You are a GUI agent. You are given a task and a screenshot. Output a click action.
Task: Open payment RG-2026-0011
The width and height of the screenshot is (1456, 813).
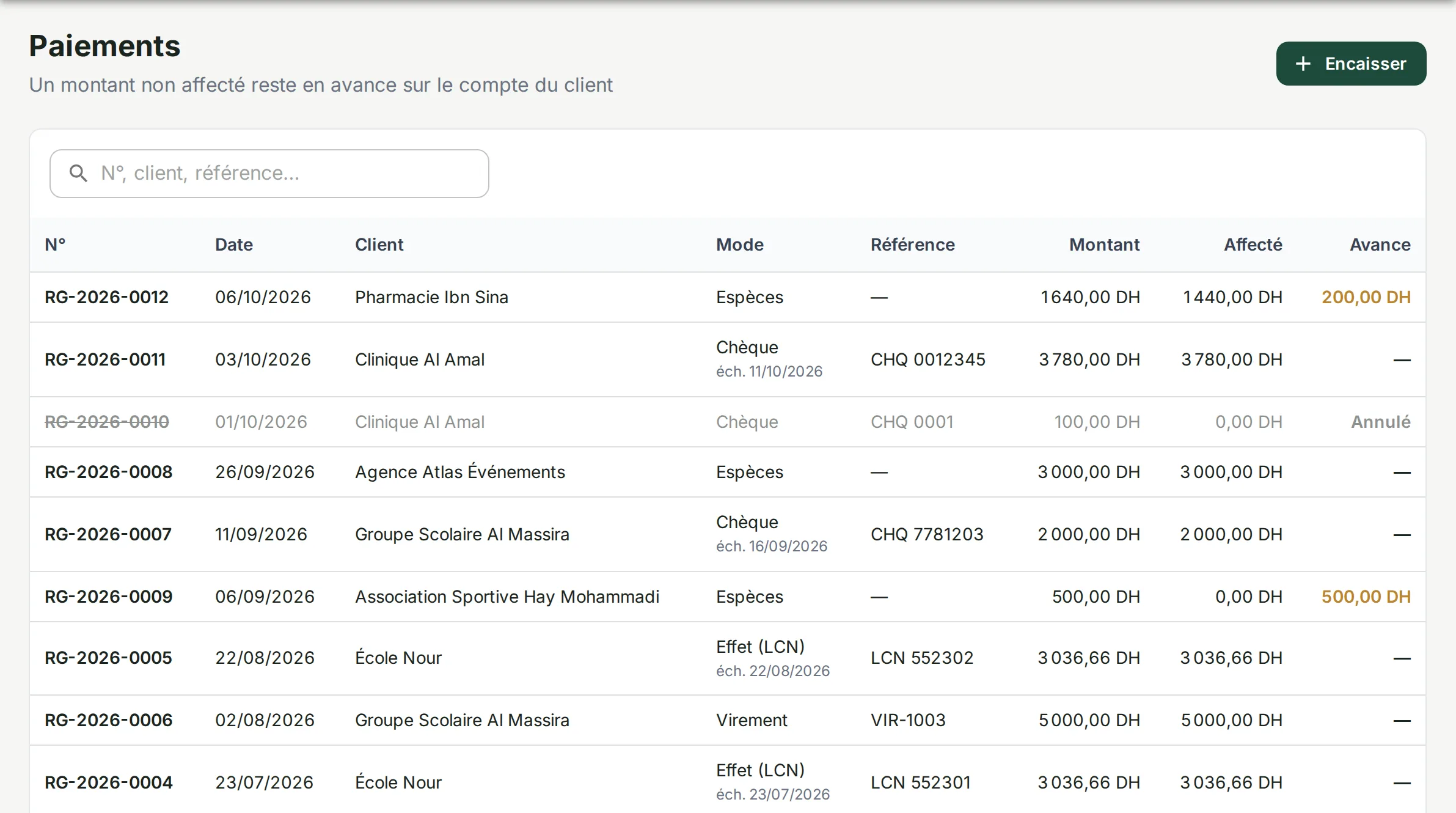pyautogui.click(x=105, y=359)
